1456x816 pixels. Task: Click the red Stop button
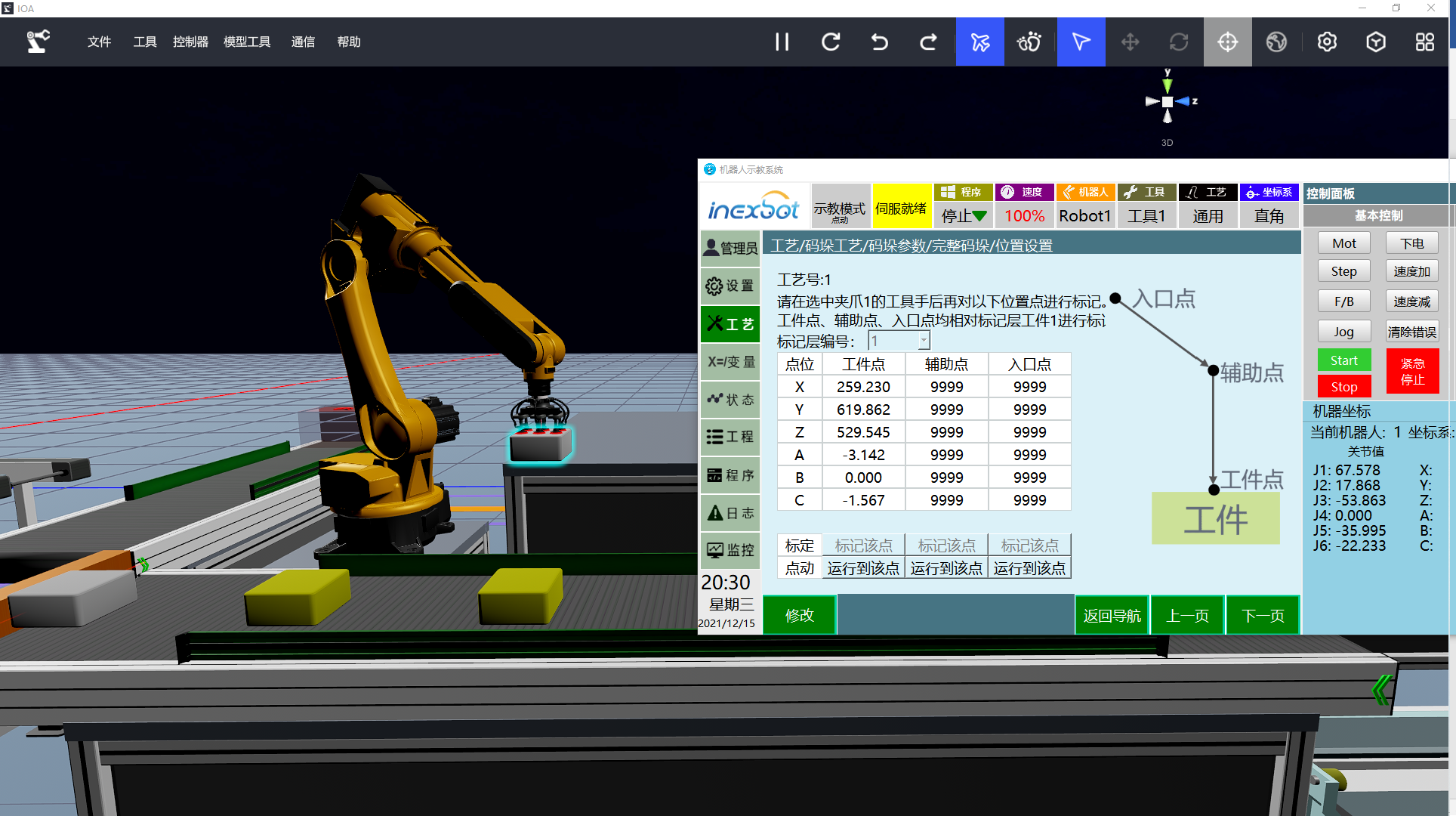tap(1343, 387)
